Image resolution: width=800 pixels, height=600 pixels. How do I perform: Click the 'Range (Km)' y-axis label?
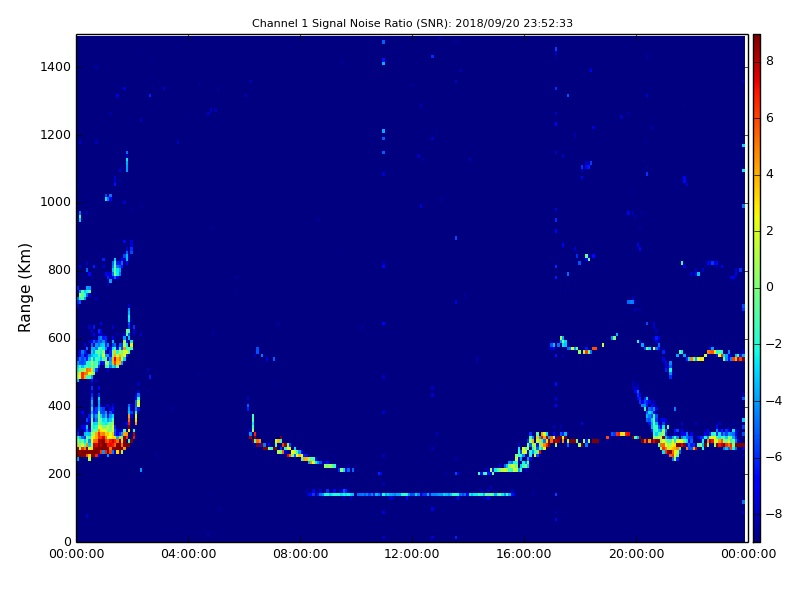[x=24, y=288]
